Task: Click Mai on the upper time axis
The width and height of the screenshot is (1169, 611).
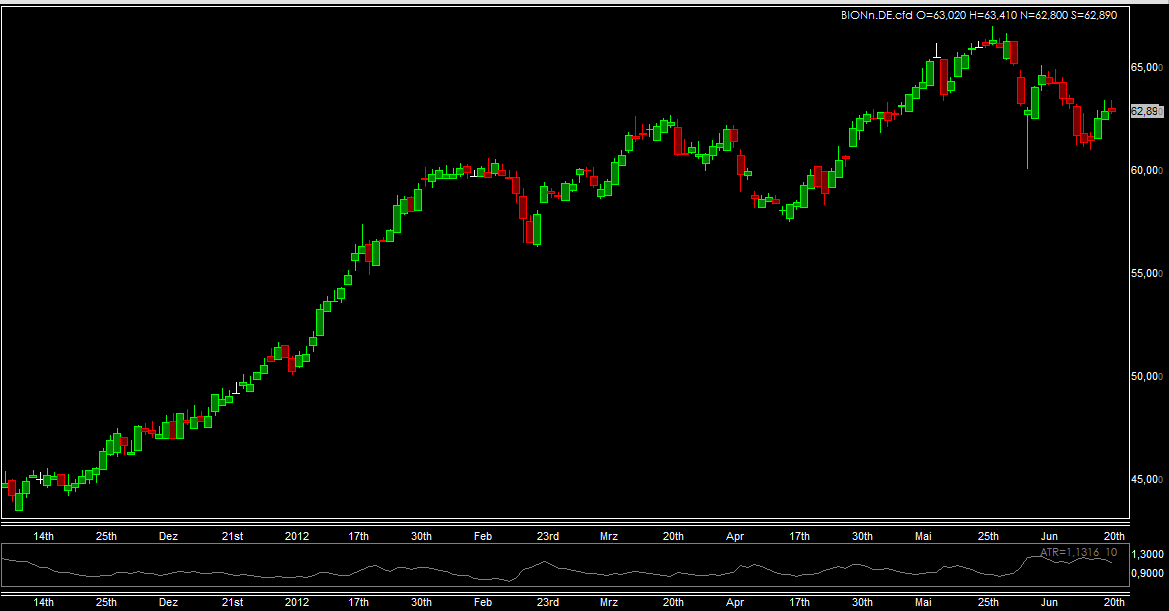Action: pos(924,537)
